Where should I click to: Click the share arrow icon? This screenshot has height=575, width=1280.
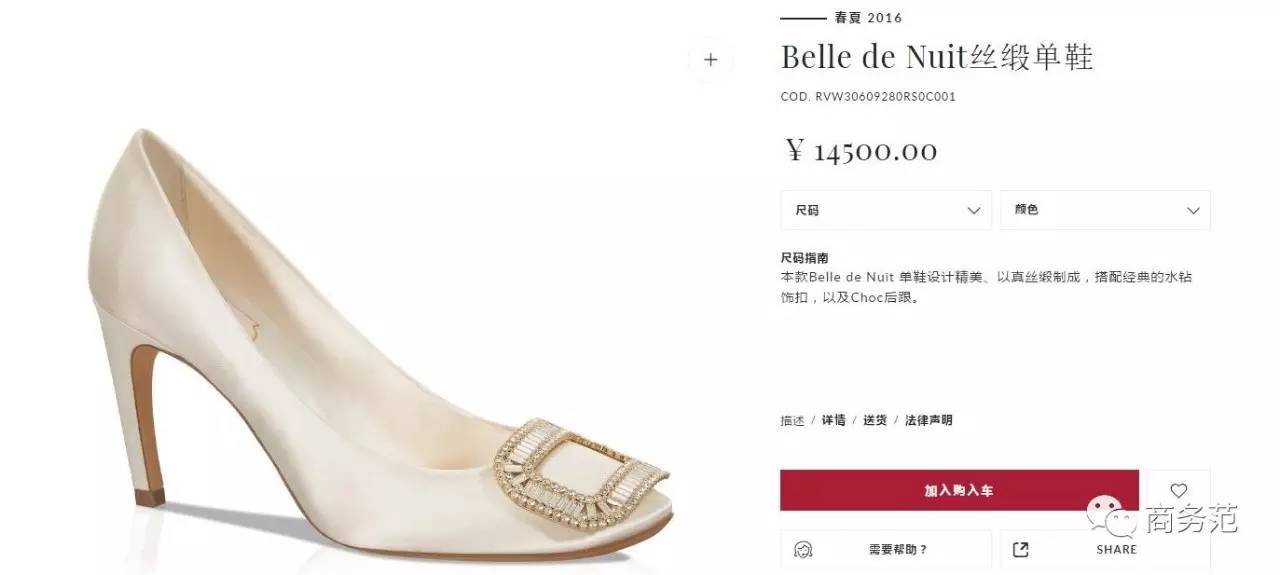[x=1020, y=550]
